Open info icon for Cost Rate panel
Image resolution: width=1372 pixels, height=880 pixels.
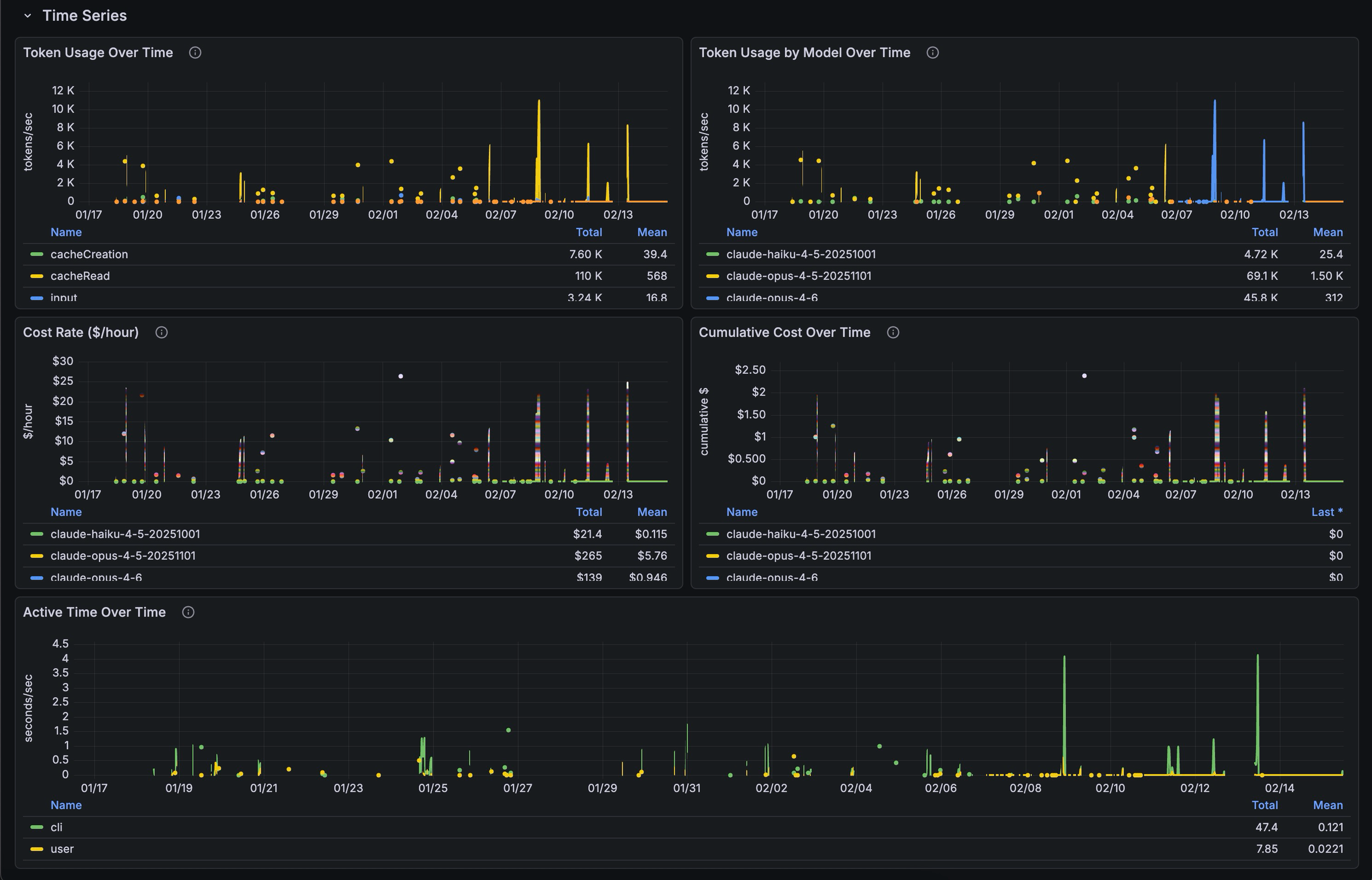[162, 333]
